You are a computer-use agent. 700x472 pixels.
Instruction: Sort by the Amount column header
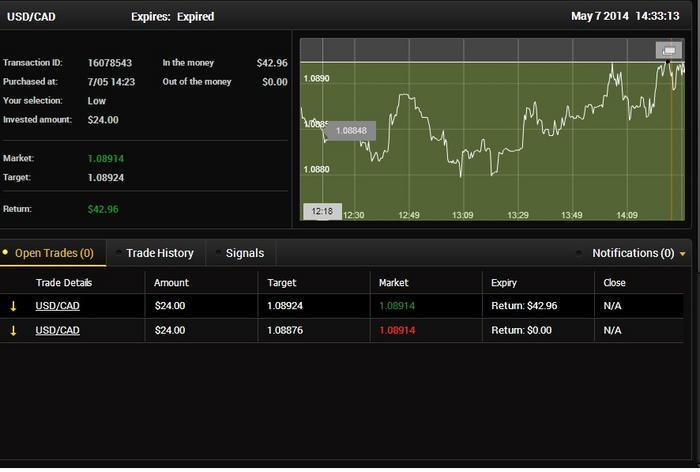click(171, 283)
